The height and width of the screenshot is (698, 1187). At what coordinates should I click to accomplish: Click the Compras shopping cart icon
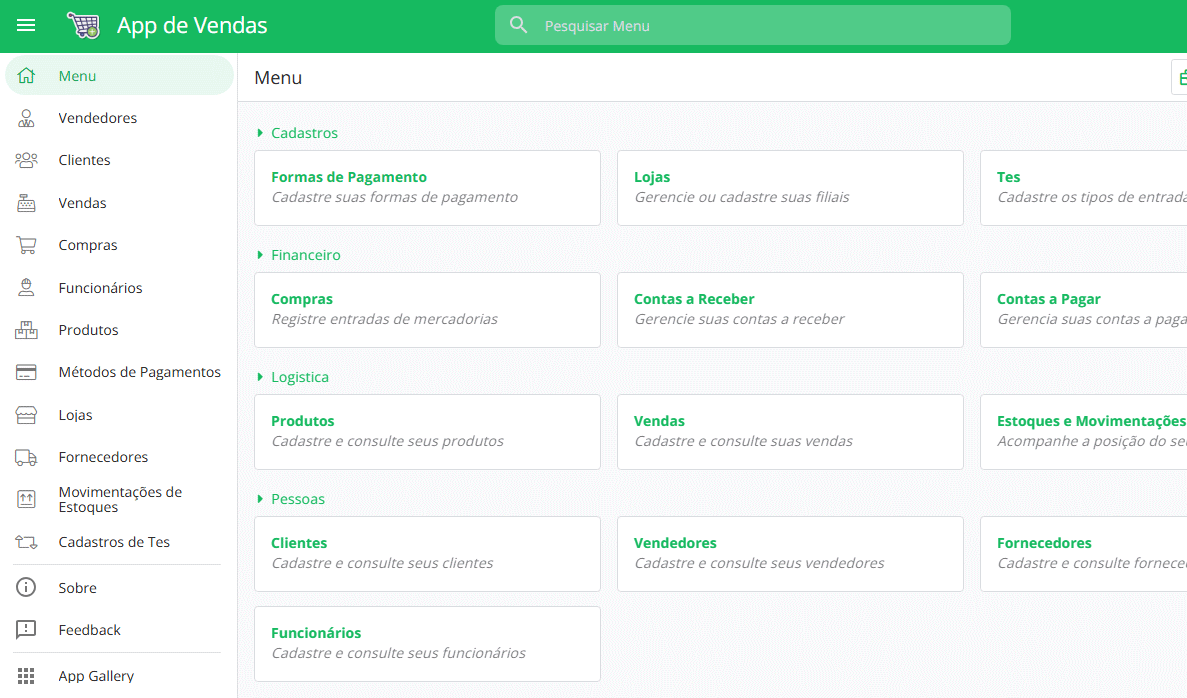pos(26,244)
